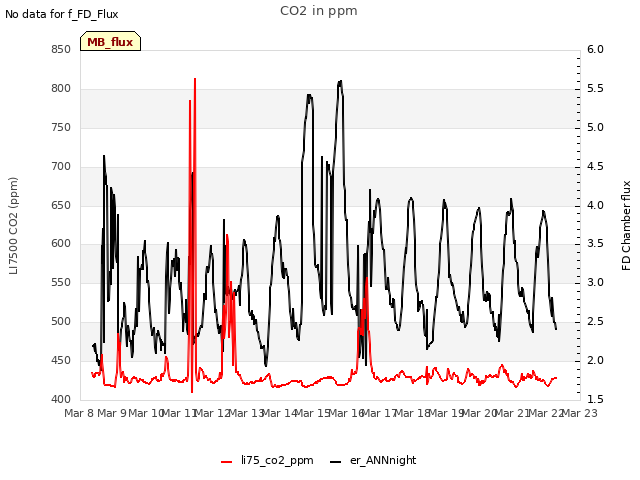
Task: Select the chart title CO2 in ppm
Action: [x=319, y=11]
